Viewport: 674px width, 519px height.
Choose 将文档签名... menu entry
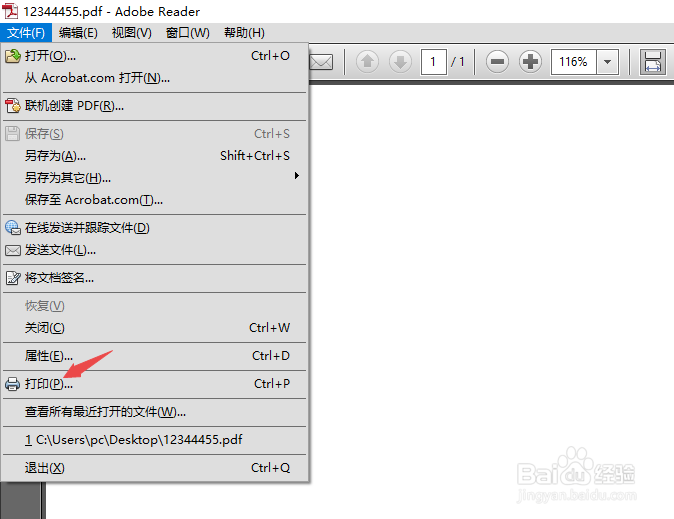[x=155, y=278]
